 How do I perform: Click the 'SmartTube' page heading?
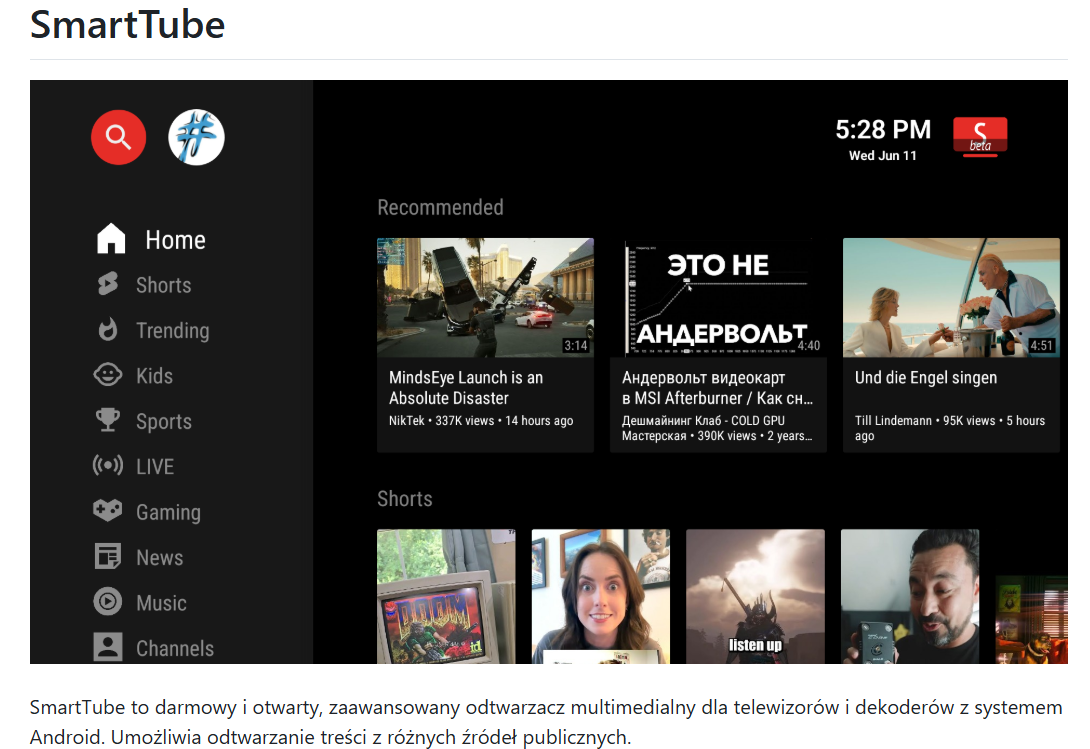click(x=127, y=25)
